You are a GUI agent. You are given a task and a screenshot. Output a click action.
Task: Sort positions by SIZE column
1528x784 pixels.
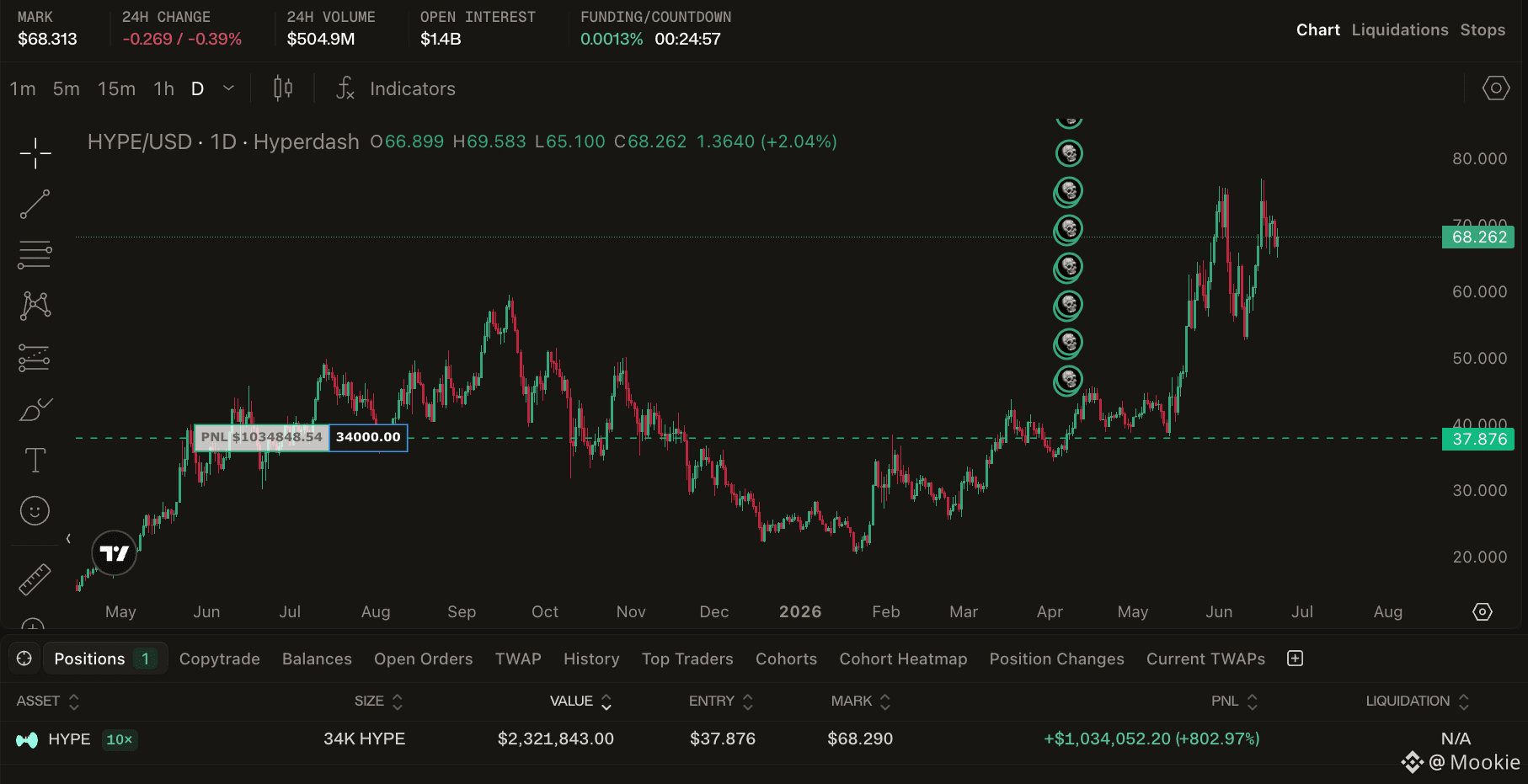(x=379, y=701)
